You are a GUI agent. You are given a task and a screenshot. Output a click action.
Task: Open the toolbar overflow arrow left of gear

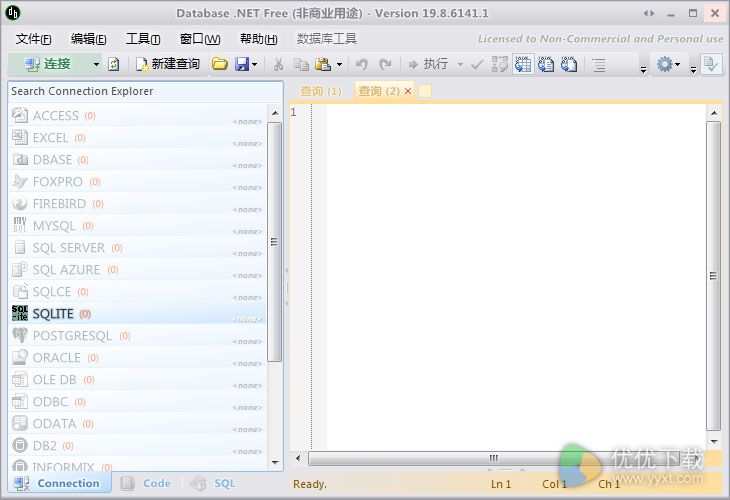[x=643, y=69]
